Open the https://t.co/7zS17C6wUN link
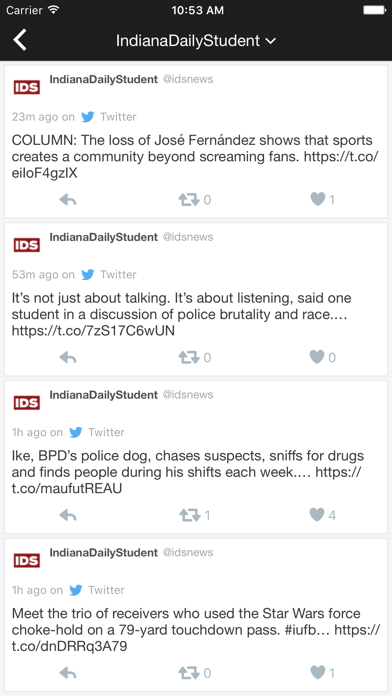The width and height of the screenshot is (392, 696). point(93,331)
